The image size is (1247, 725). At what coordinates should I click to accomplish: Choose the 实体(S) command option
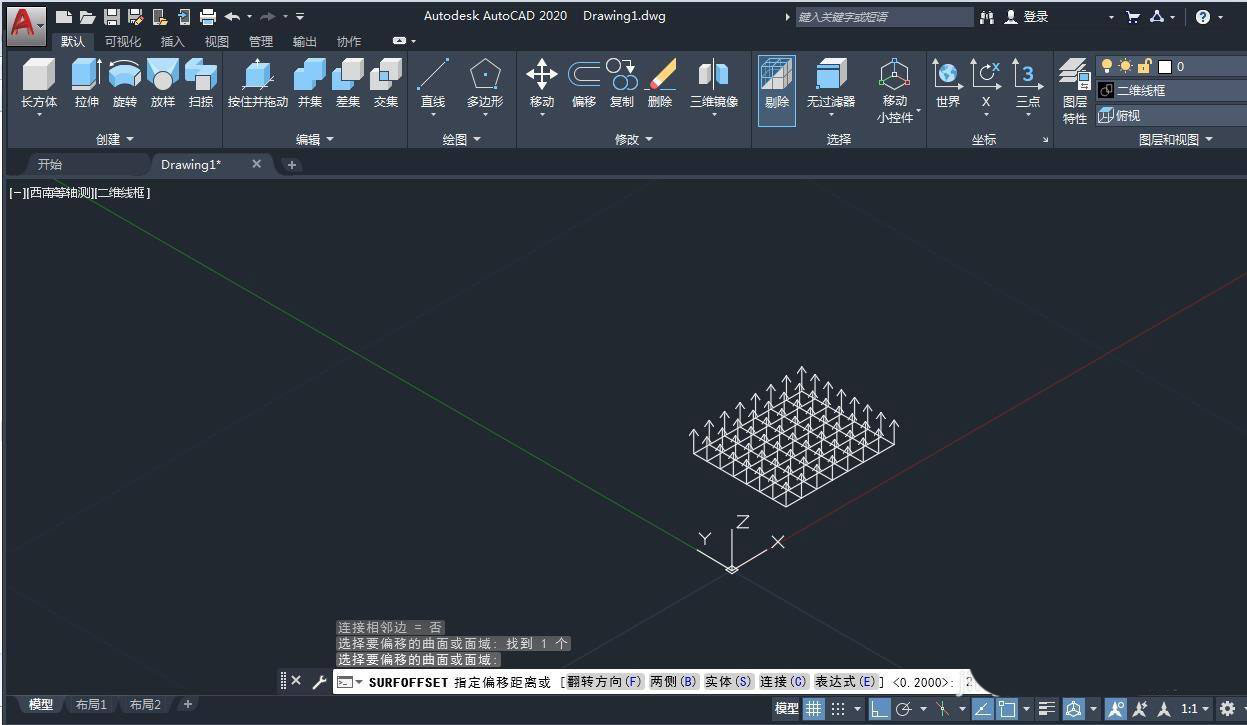(728, 681)
